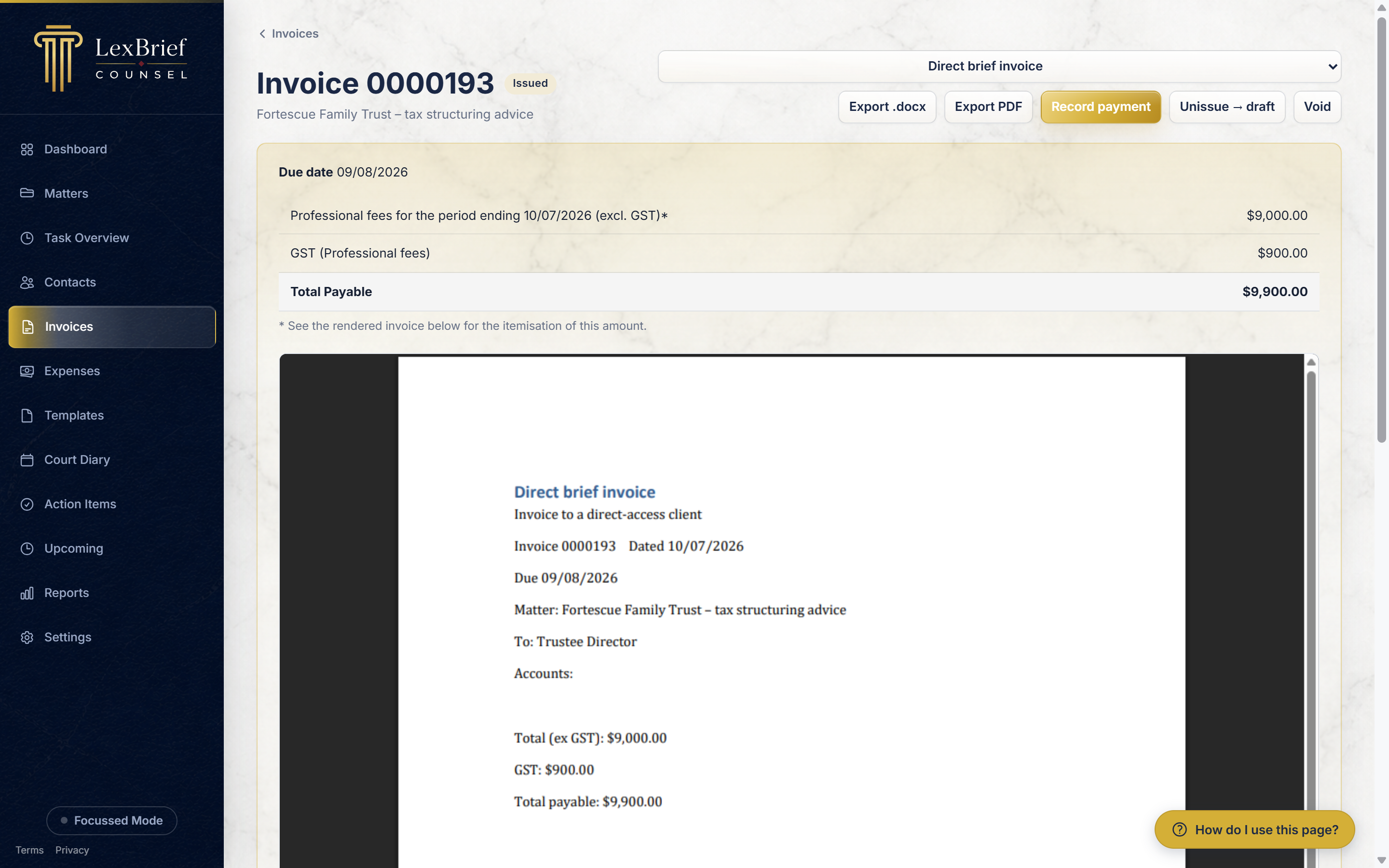Click the Contacts people icon

coord(27,283)
